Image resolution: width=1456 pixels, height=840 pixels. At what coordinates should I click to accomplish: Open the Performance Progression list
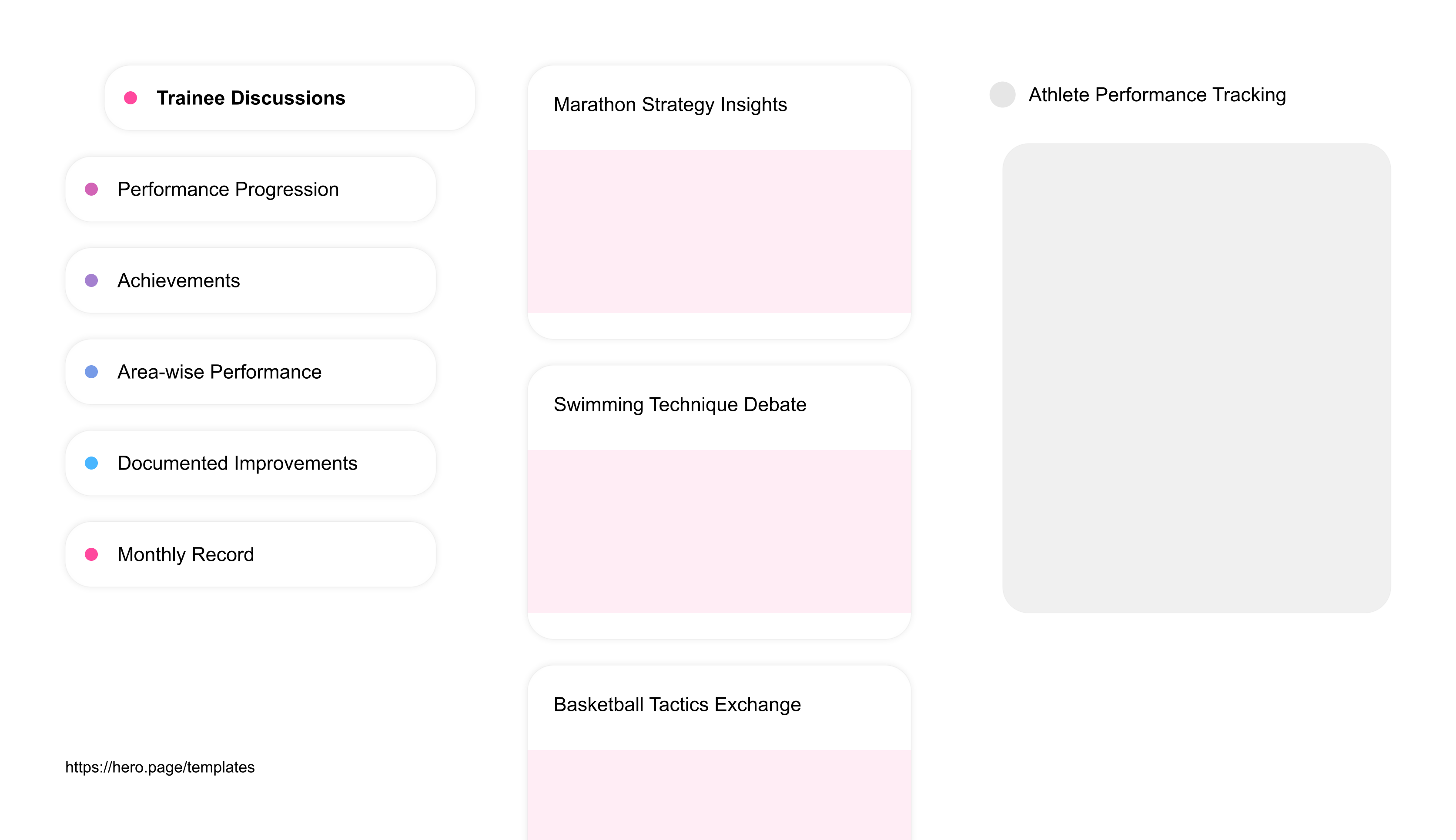click(x=228, y=189)
